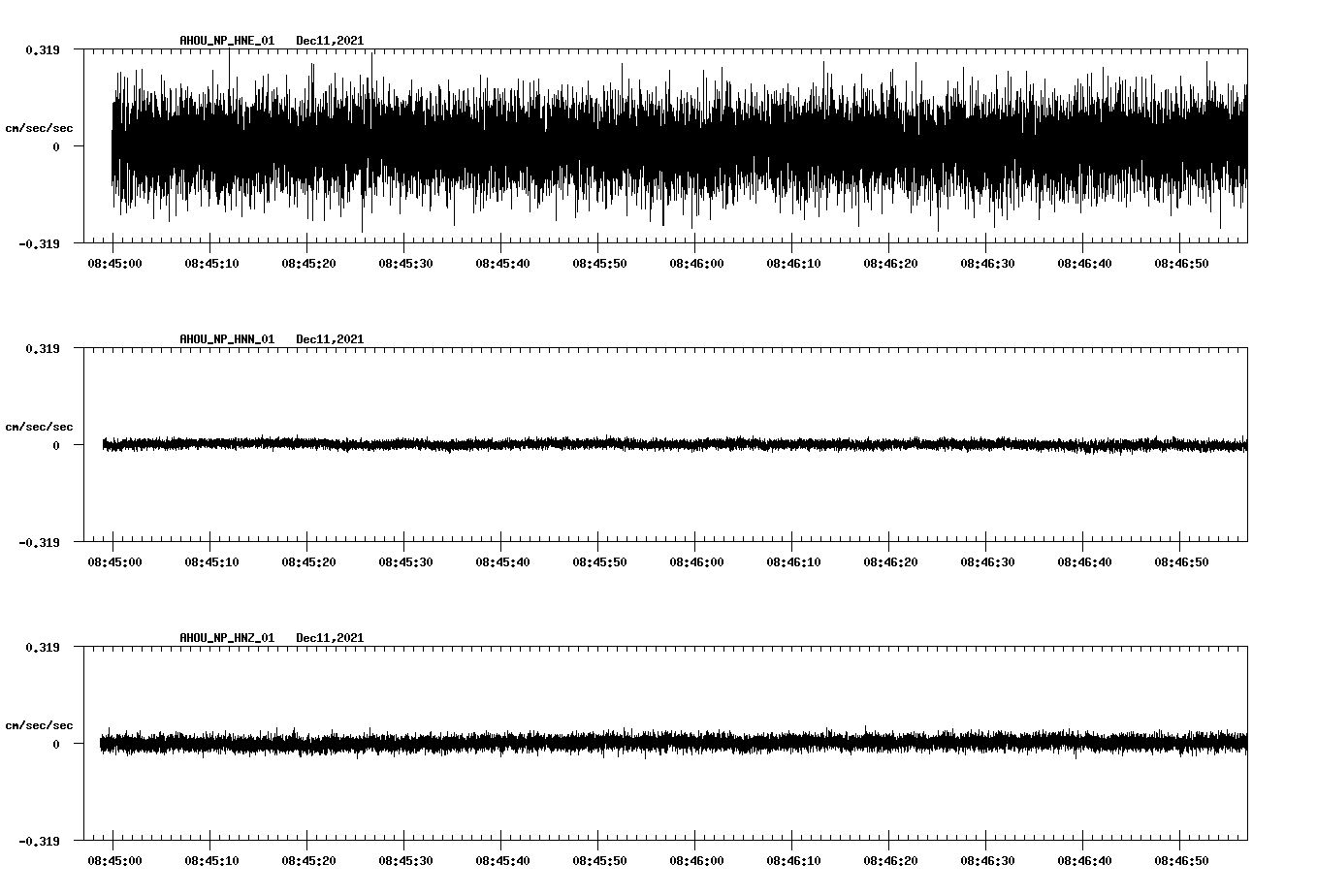
Task: Click the 08:45:10 time label under the HNZ plot
Action: click(211, 861)
